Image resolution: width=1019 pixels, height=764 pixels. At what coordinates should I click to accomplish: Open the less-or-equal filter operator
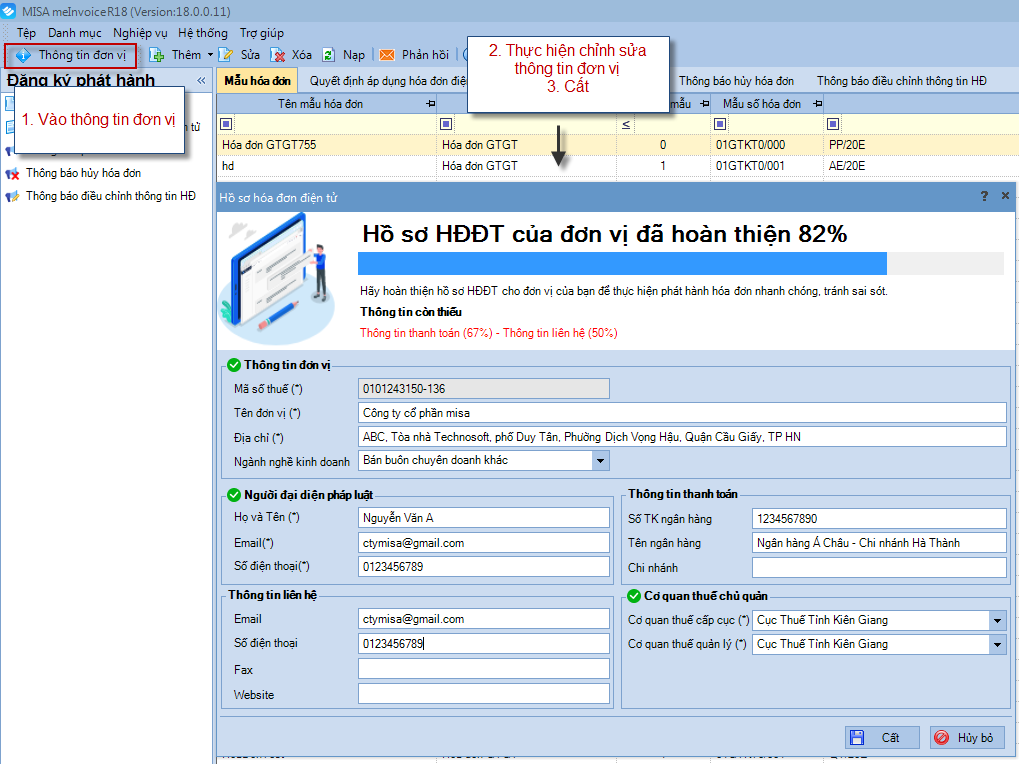tap(626, 124)
